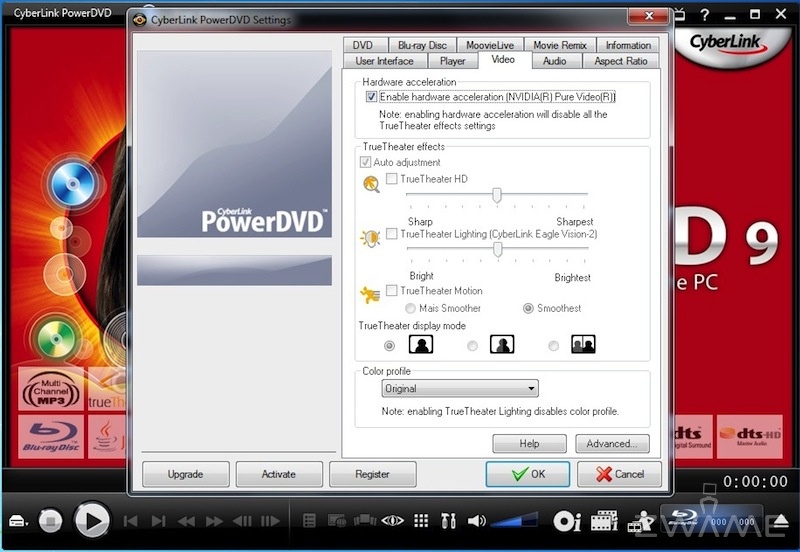This screenshot has height=552, width=800.
Task: Open the disc info icon
Action: point(567,521)
